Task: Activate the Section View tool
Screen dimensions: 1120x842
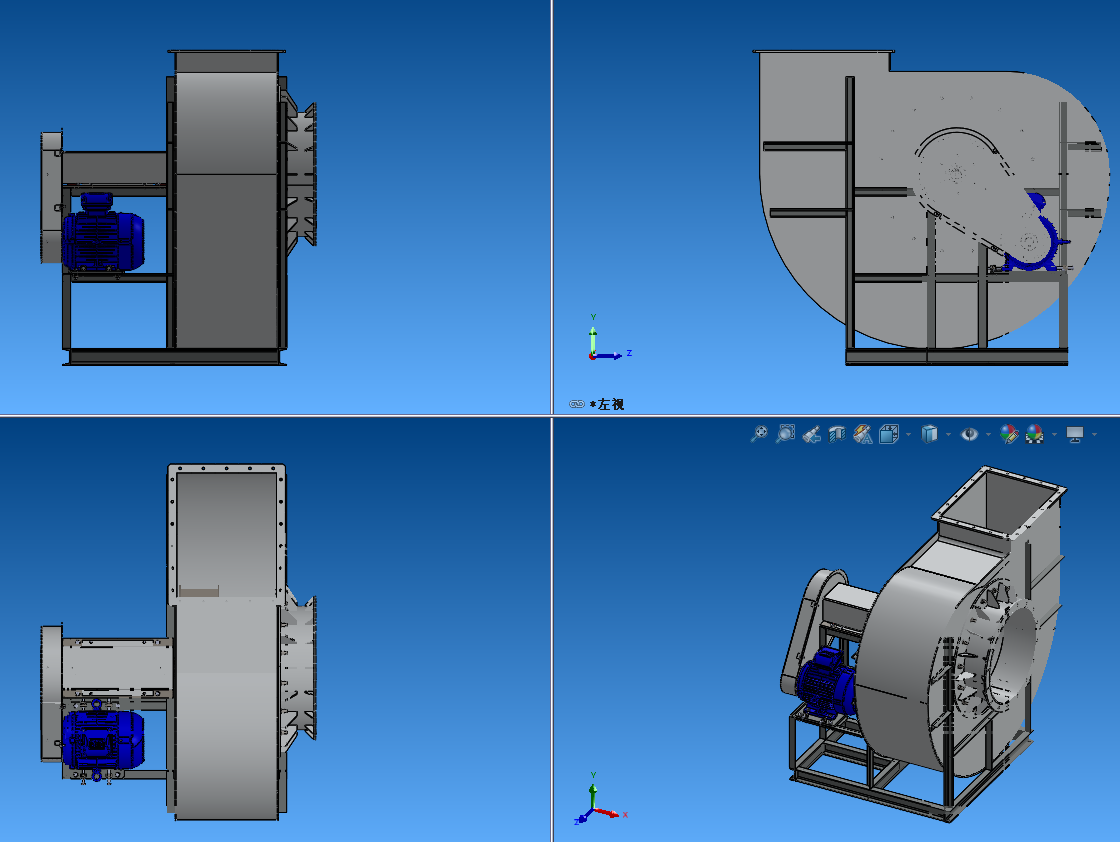Action: click(x=837, y=434)
